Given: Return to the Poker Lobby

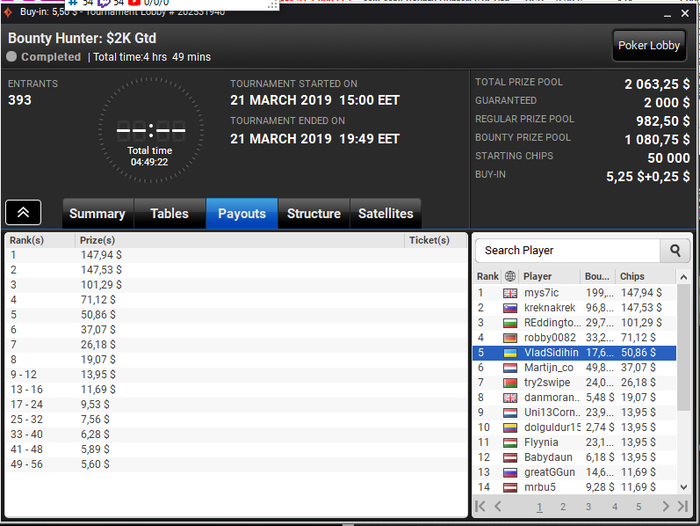Looking at the screenshot, I should [x=649, y=45].
